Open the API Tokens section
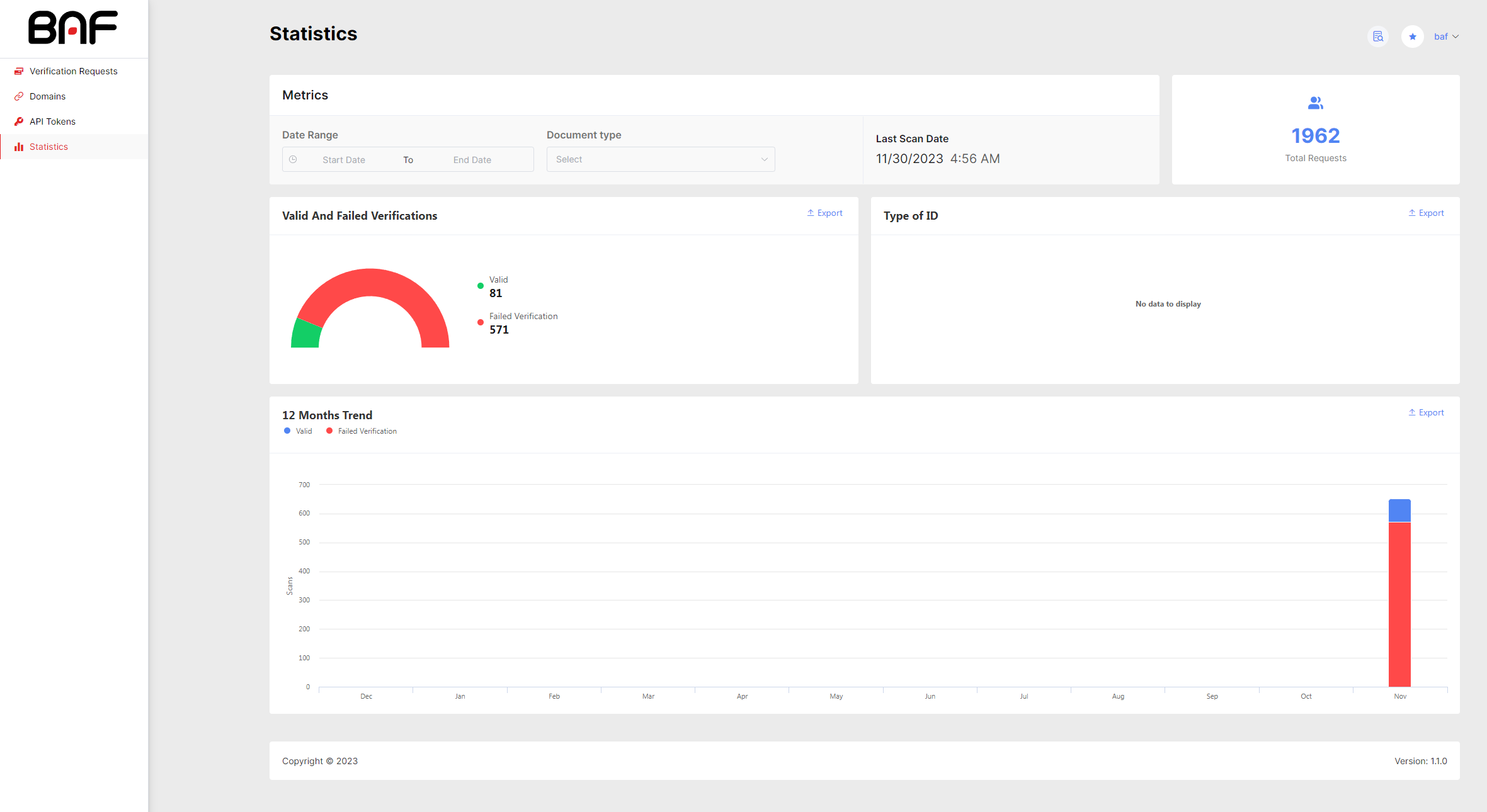Screen dimensions: 1487x812 pos(74,121)
